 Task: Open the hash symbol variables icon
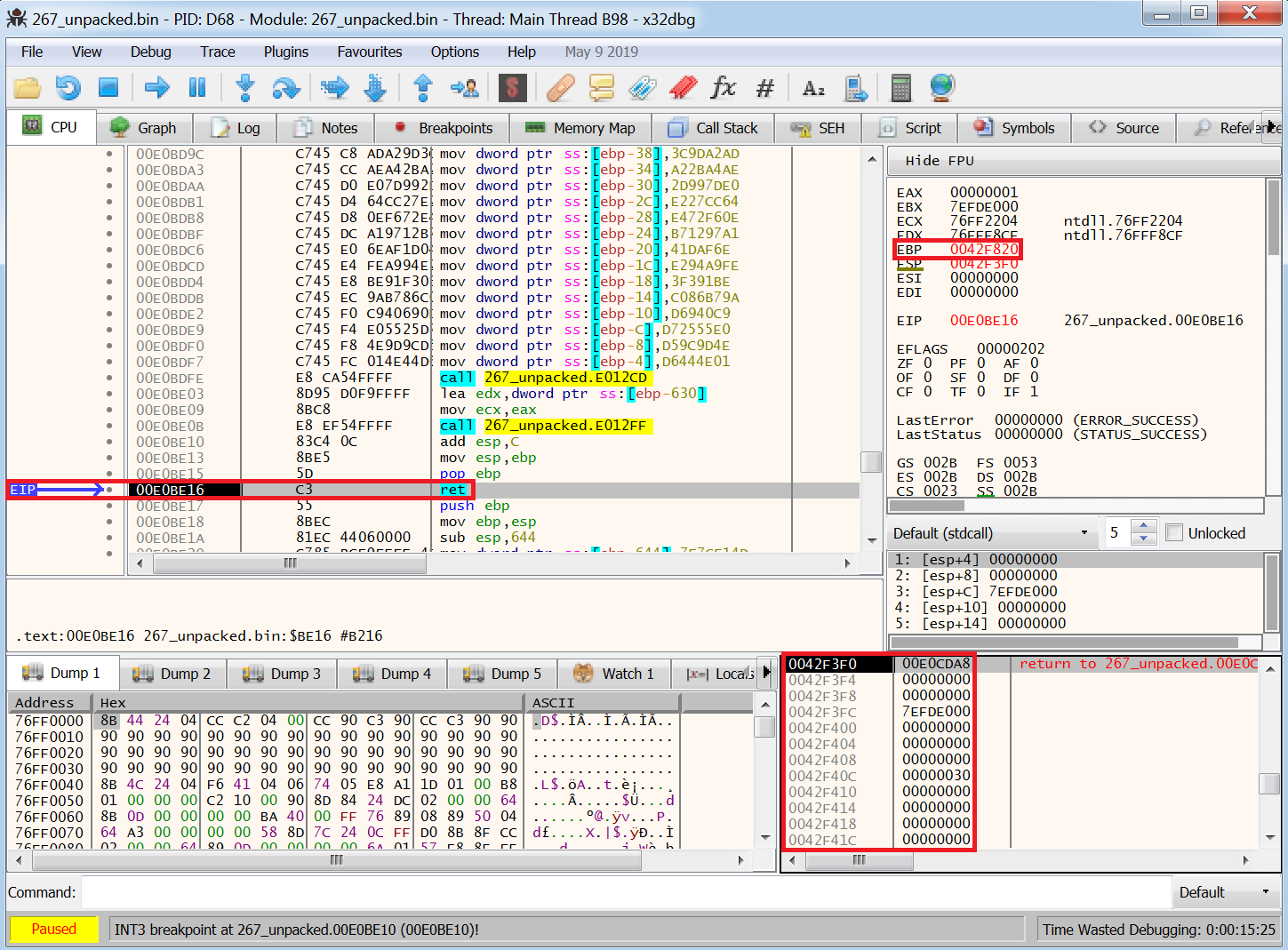(x=765, y=87)
